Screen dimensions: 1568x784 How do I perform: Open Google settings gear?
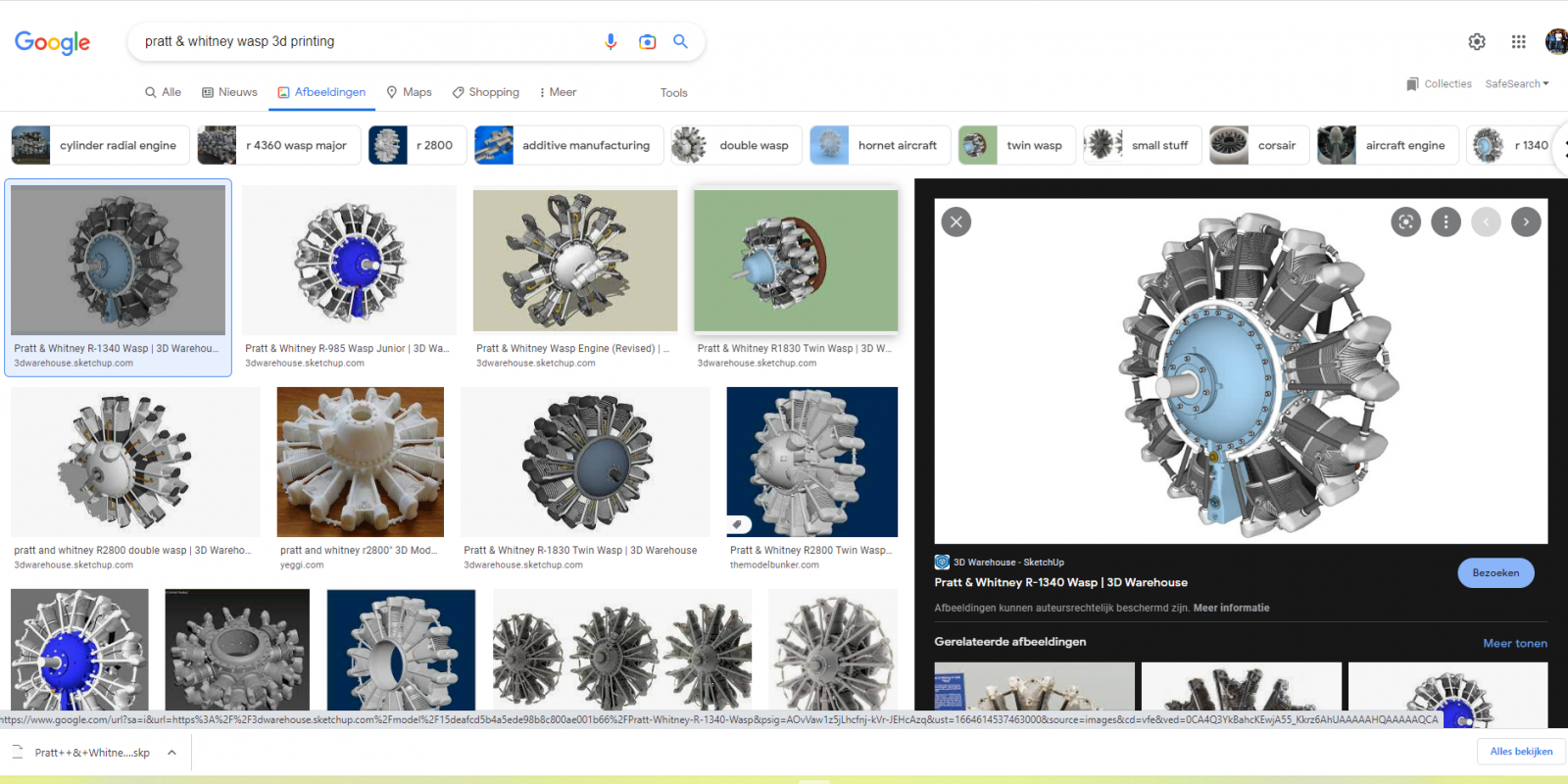point(1477,41)
